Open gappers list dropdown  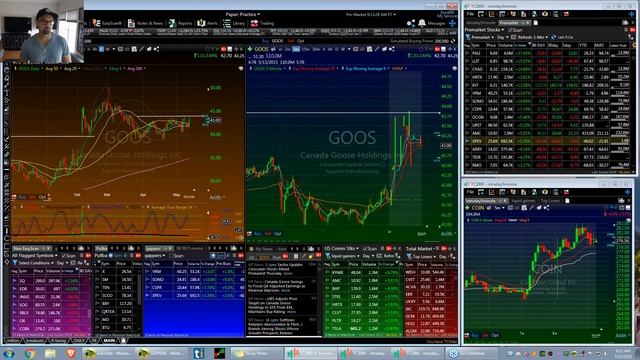155,256
